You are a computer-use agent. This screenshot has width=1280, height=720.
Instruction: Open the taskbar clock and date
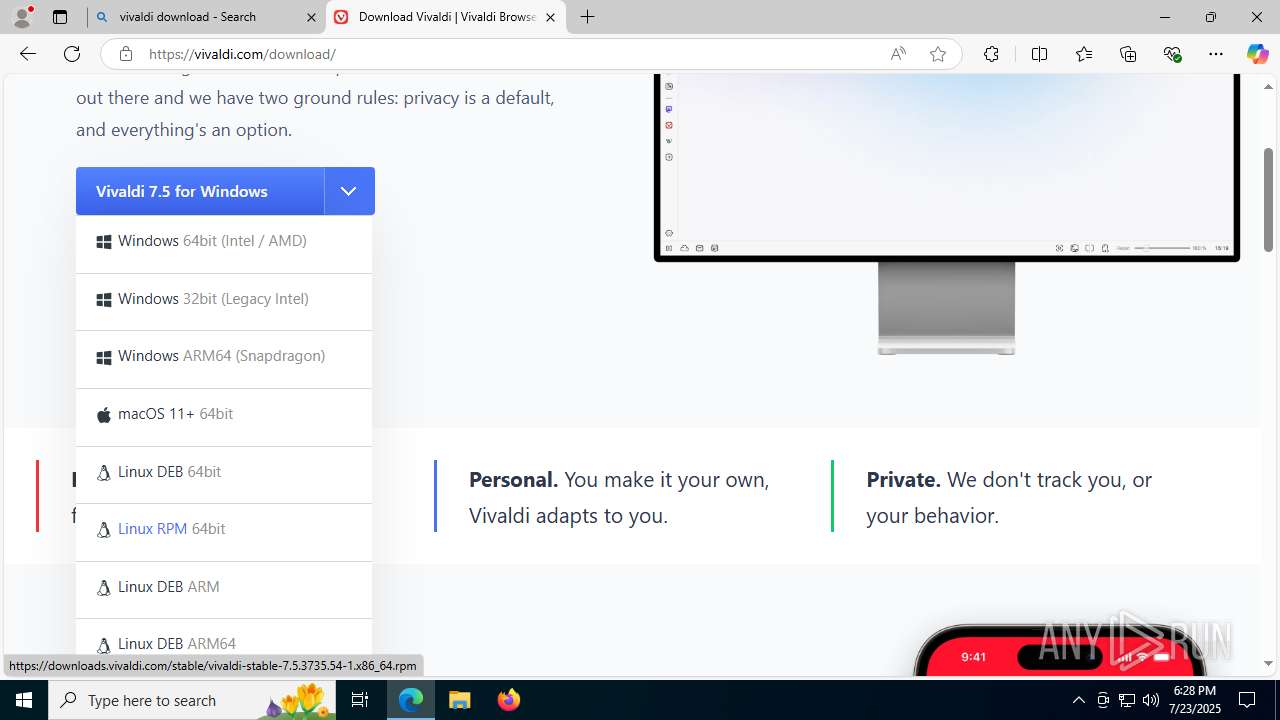1194,700
